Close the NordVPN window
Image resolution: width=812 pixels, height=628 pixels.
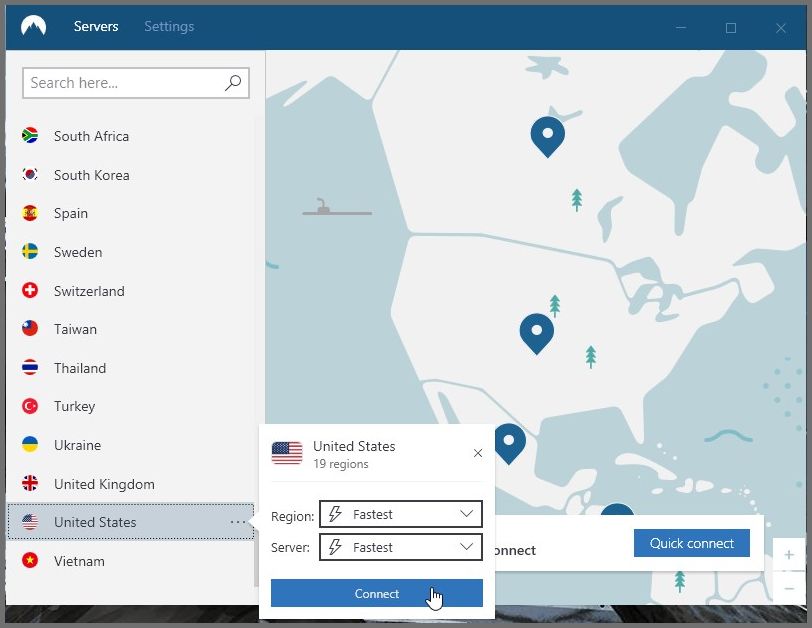click(x=781, y=28)
